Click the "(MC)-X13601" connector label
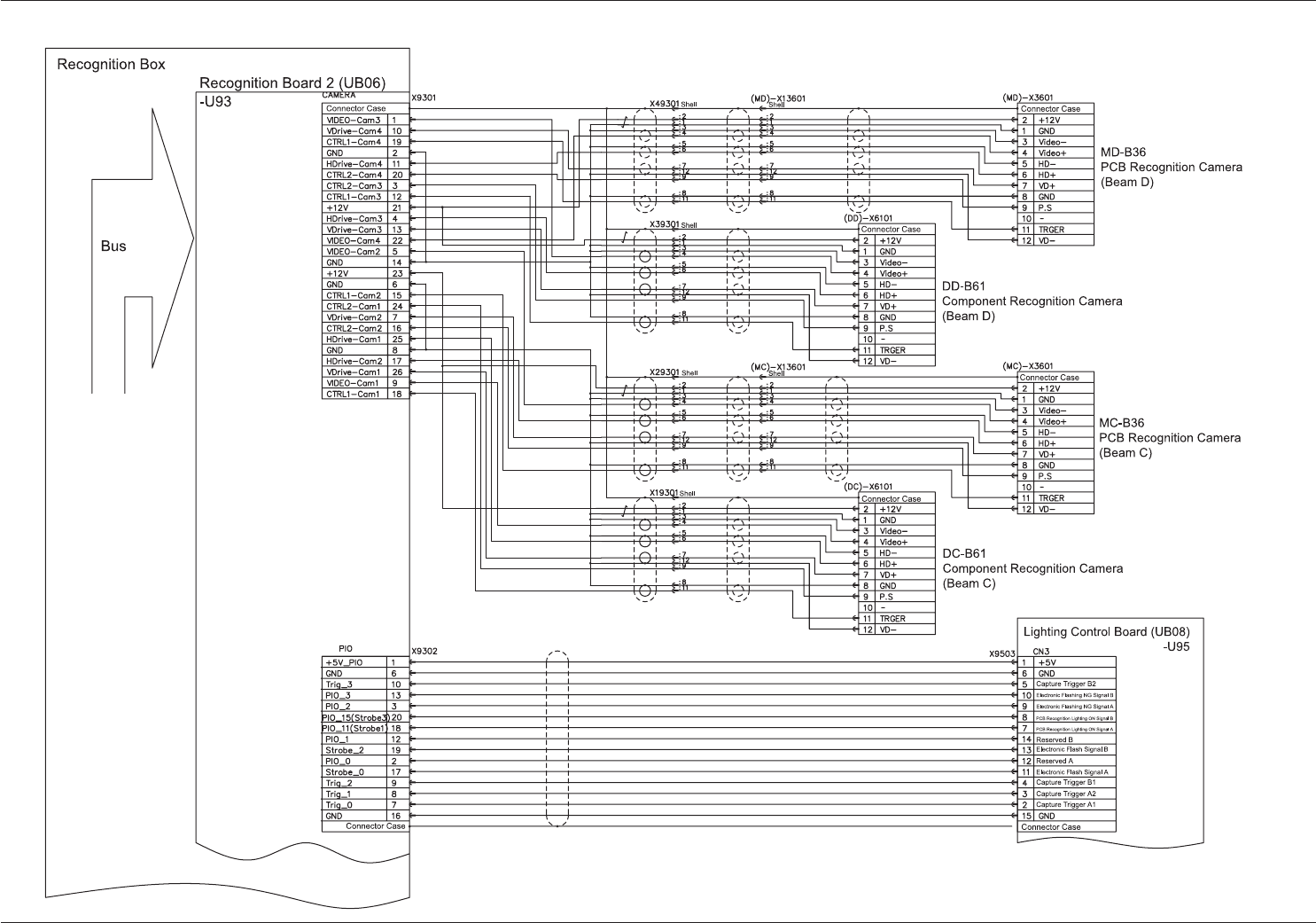Screen dimensions: 1316x923 pyautogui.click(x=778, y=366)
